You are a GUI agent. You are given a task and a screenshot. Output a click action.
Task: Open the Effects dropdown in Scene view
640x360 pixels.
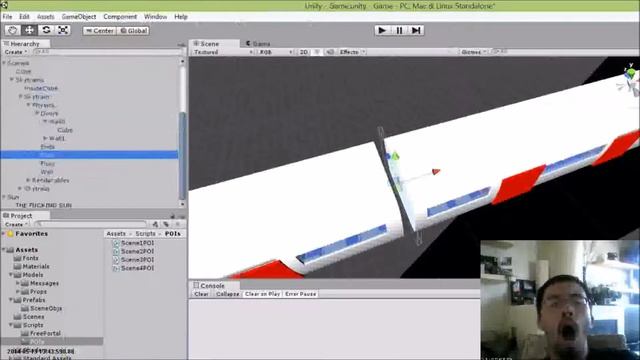352,52
